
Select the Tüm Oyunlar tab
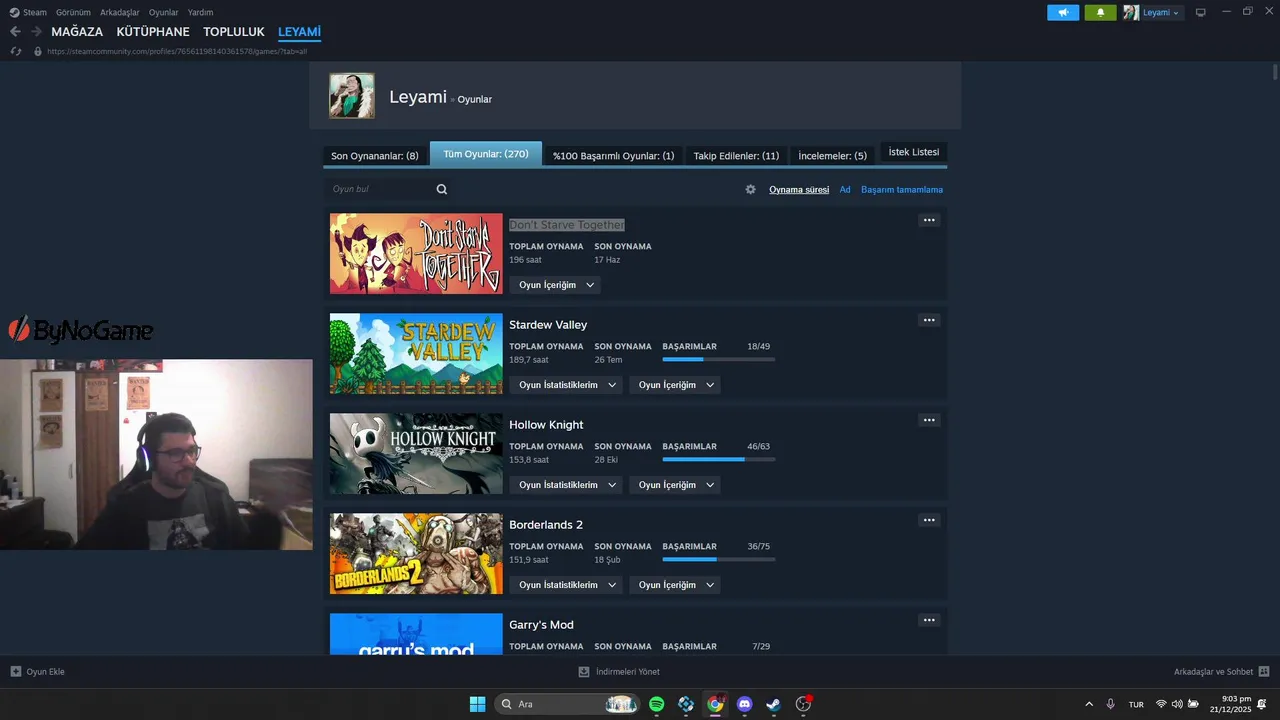486,154
